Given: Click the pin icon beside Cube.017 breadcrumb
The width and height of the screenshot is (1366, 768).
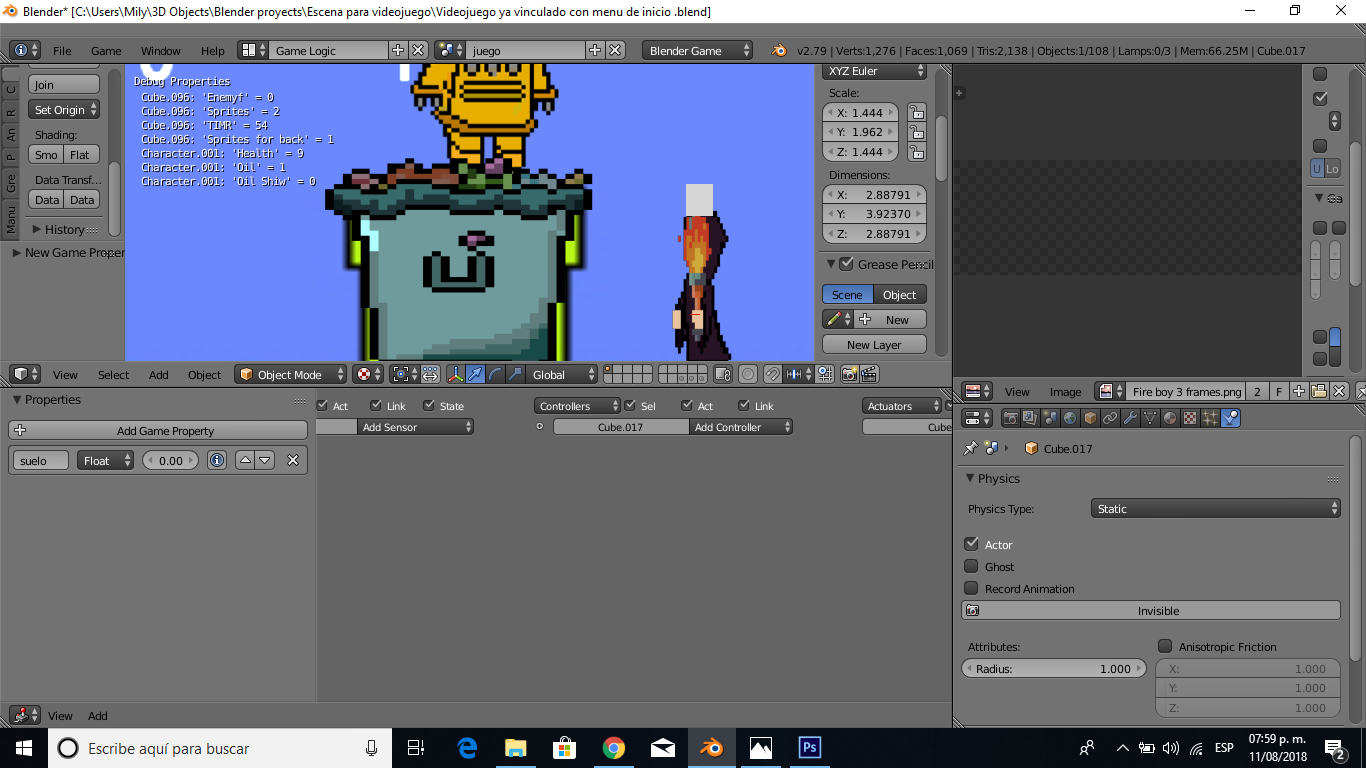Looking at the screenshot, I should click(970, 448).
